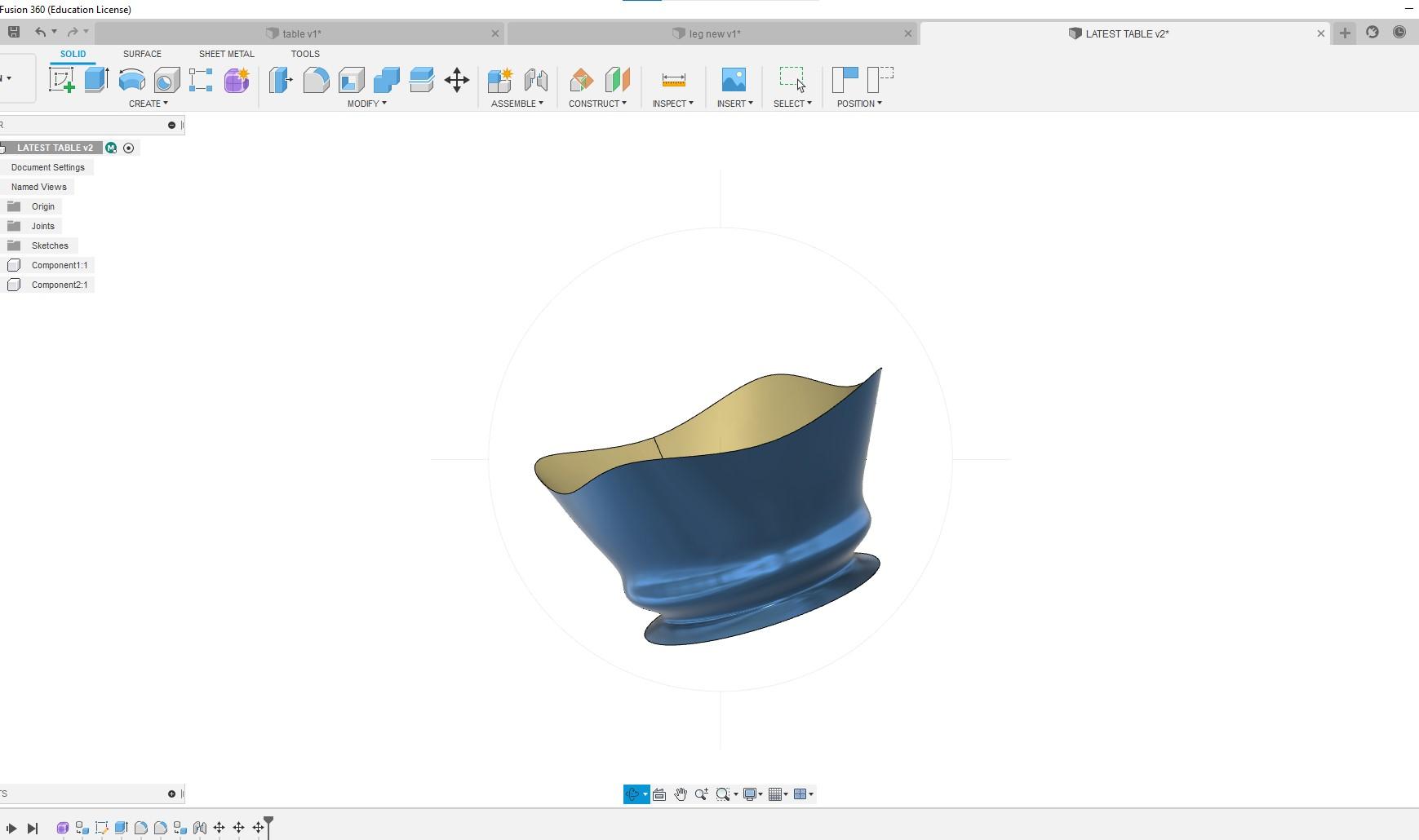This screenshot has width=1419, height=840.
Task: Click the Insert image icon
Action: [x=732, y=79]
